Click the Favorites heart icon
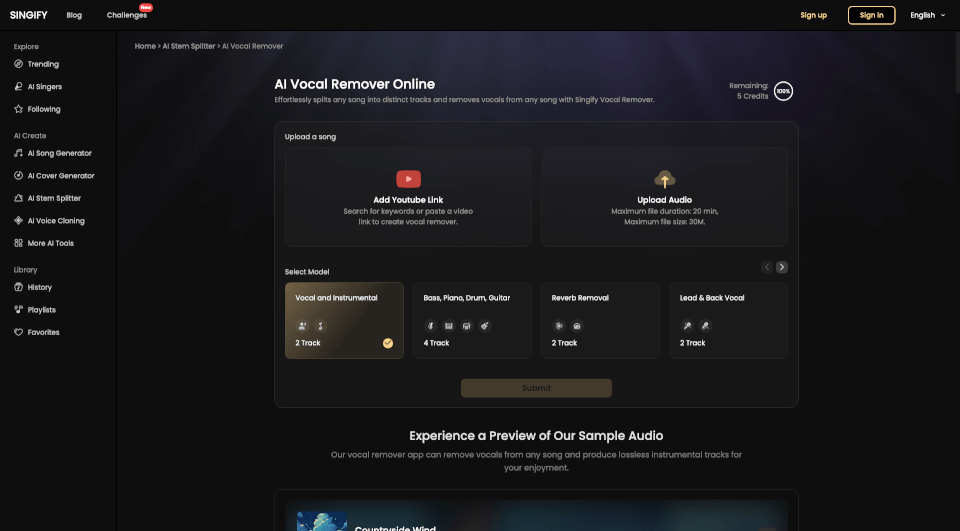Image resolution: width=960 pixels, height=531 pixels. 18,332
